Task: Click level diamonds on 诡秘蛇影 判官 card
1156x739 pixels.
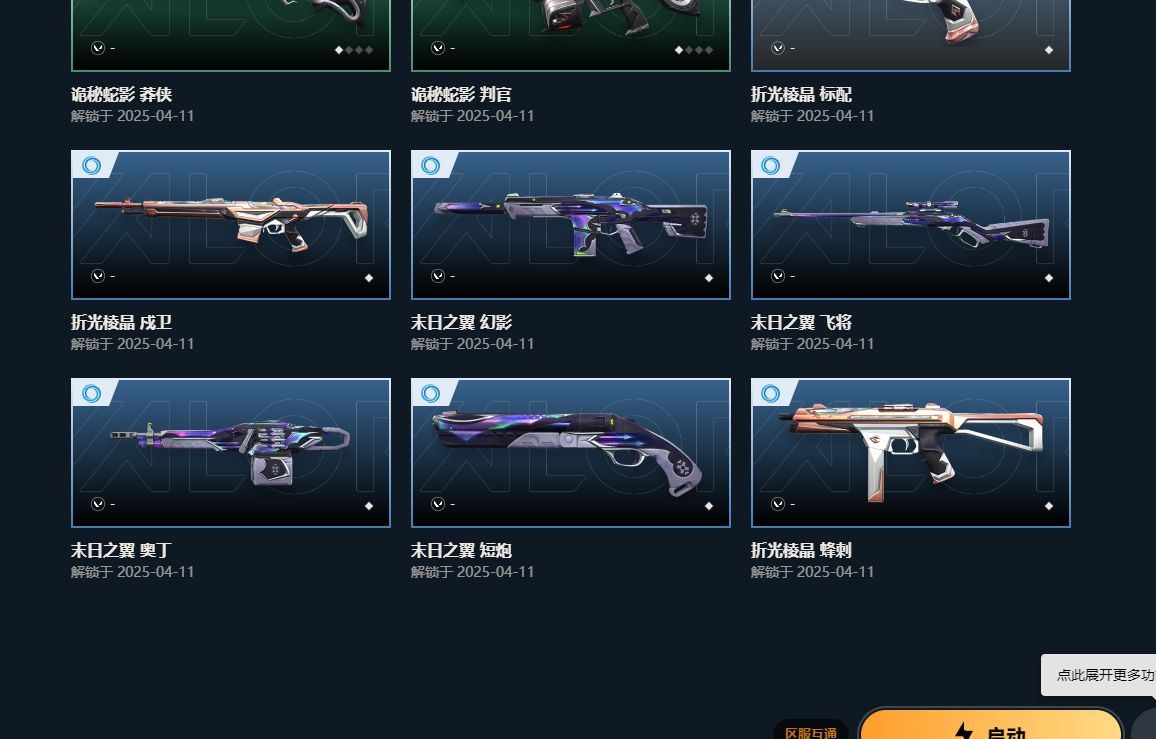Action: [x=694, y=50]
